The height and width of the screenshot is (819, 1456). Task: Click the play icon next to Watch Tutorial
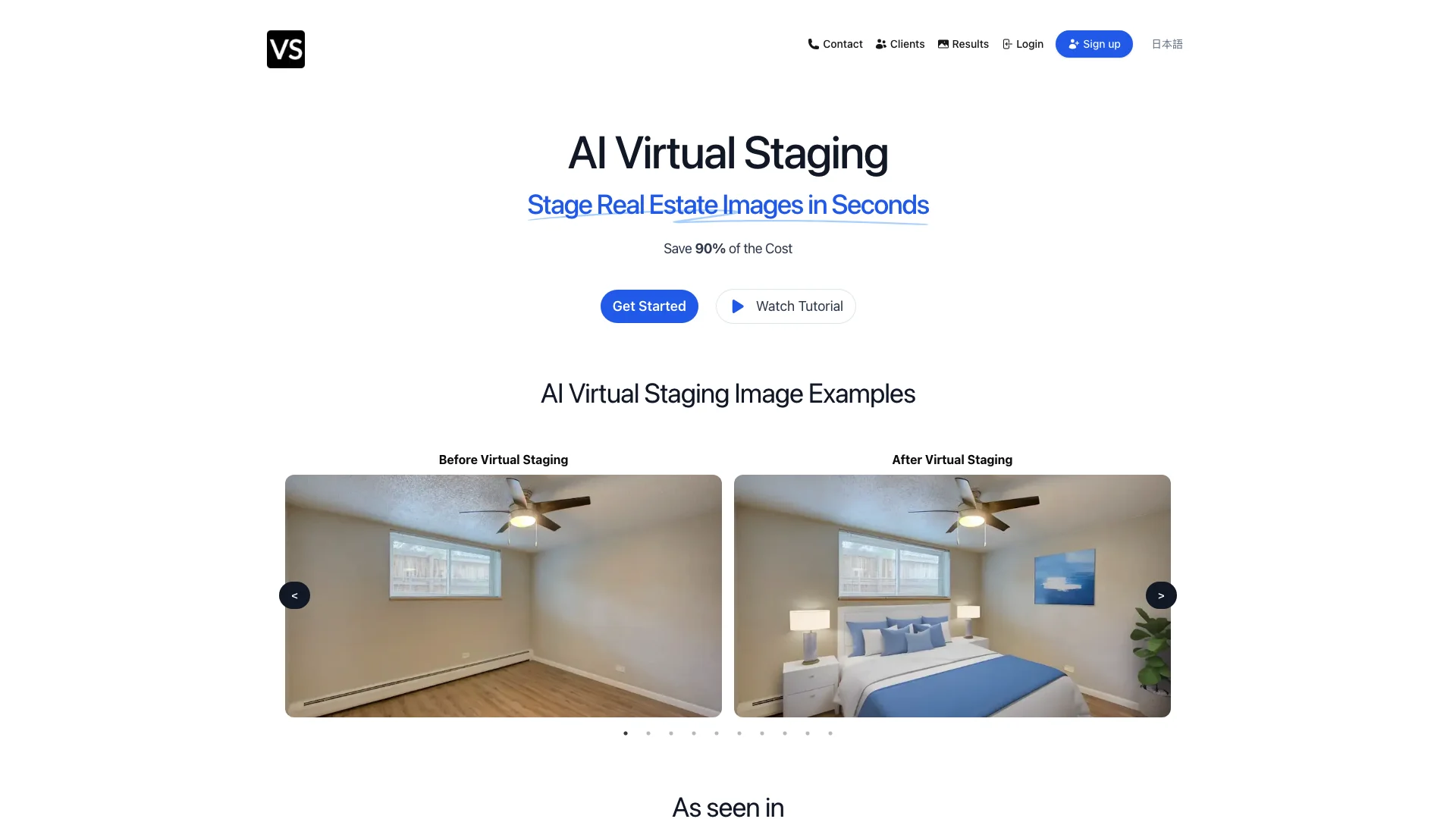coord(738,306)
